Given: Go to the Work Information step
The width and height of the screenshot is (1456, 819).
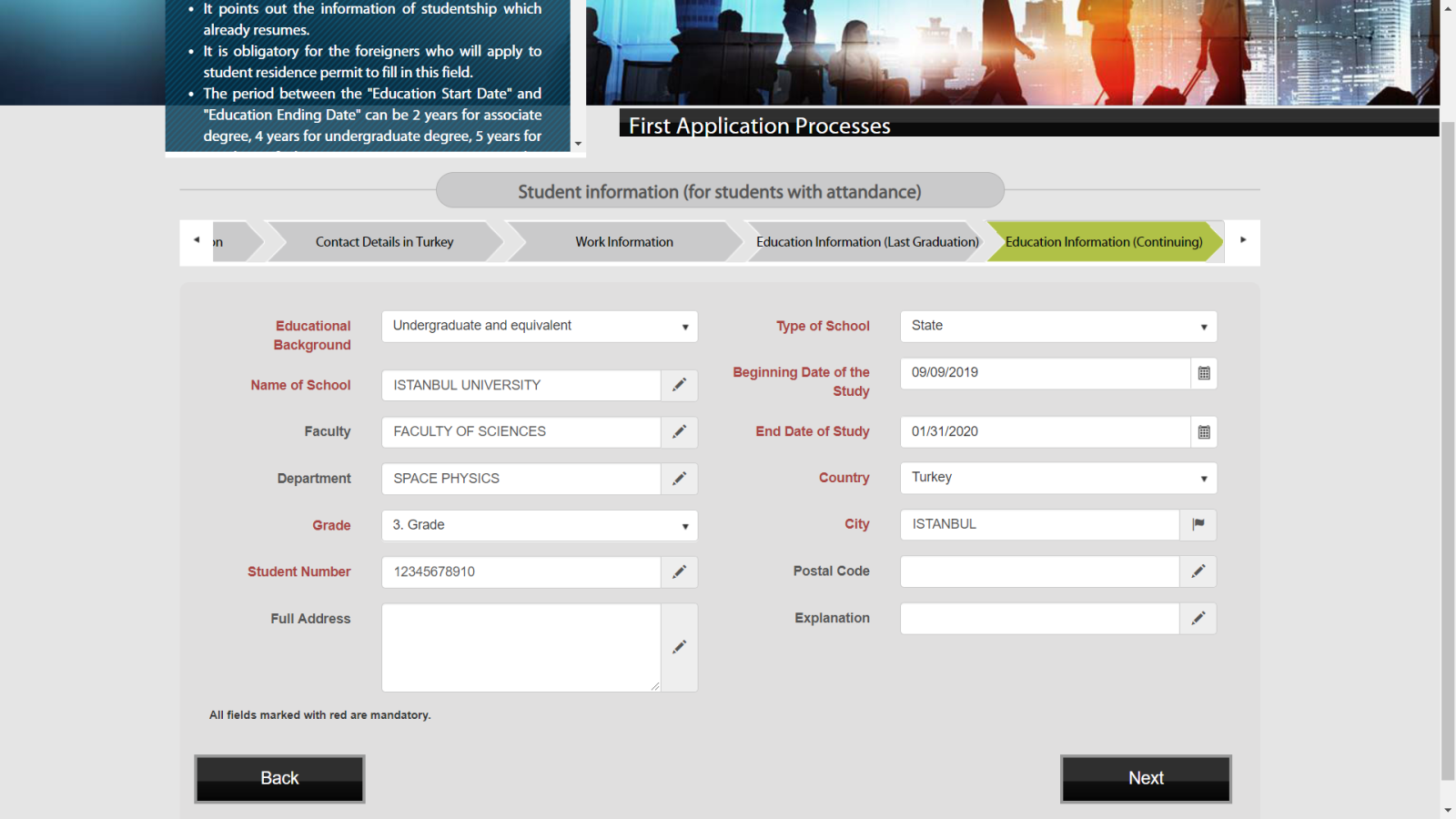Looking at the screenshot, I should click(624, 242).
